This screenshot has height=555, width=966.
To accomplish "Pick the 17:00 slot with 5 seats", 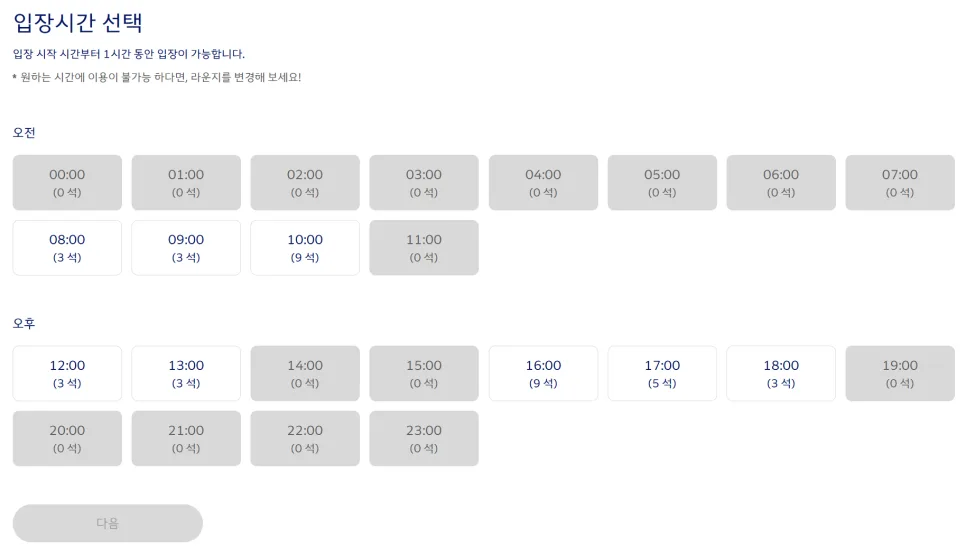I will tap(662, 374).
